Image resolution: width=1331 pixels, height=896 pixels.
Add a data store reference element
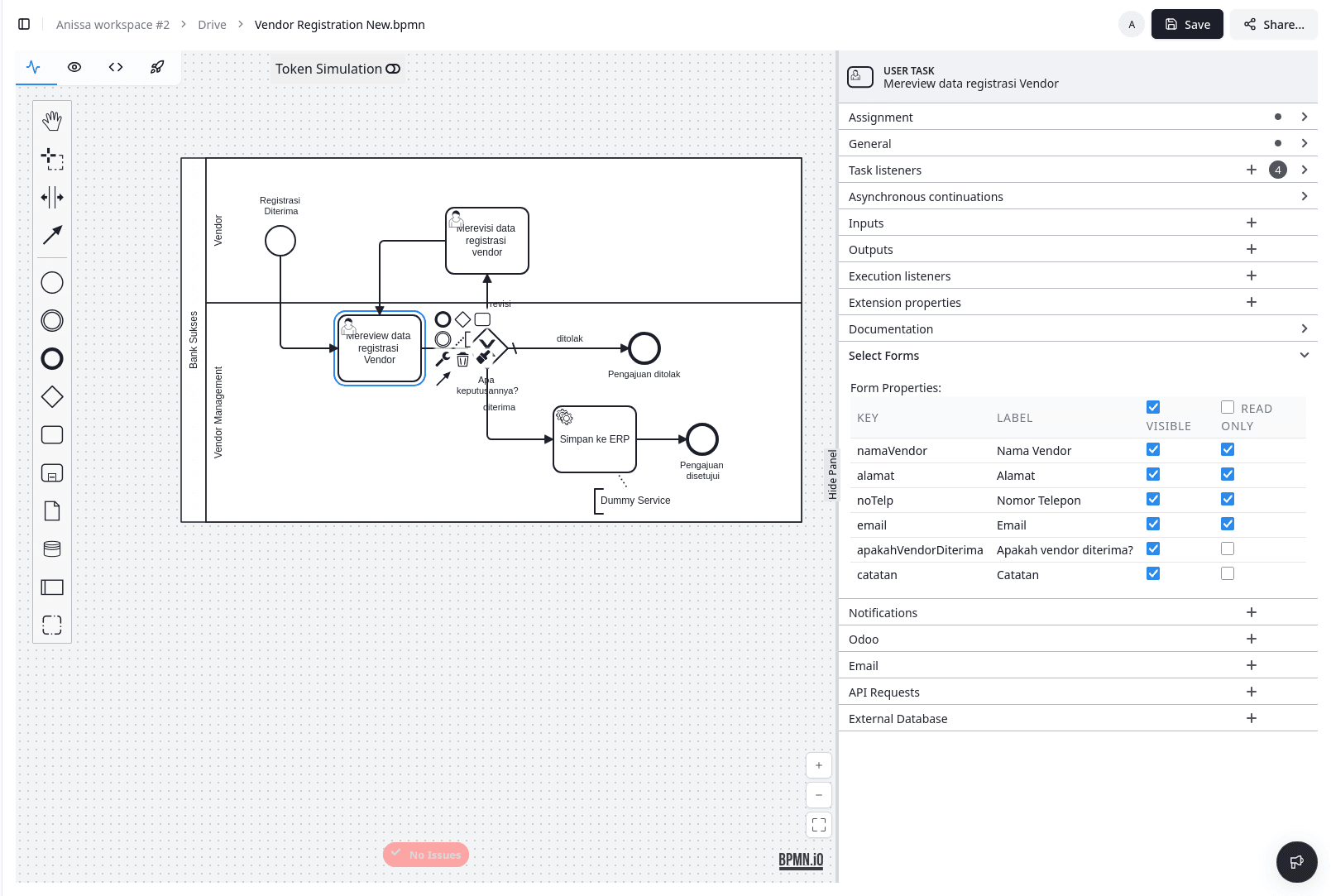(52, 549)
